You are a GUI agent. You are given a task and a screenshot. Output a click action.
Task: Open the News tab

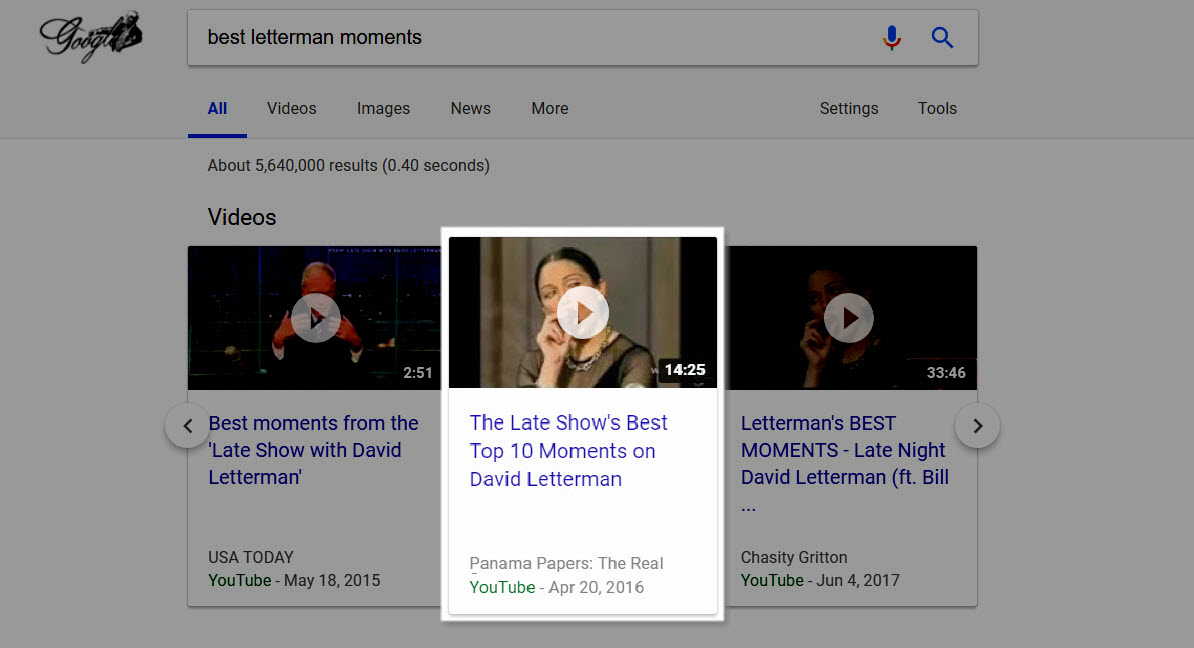[x=470, y=109]
